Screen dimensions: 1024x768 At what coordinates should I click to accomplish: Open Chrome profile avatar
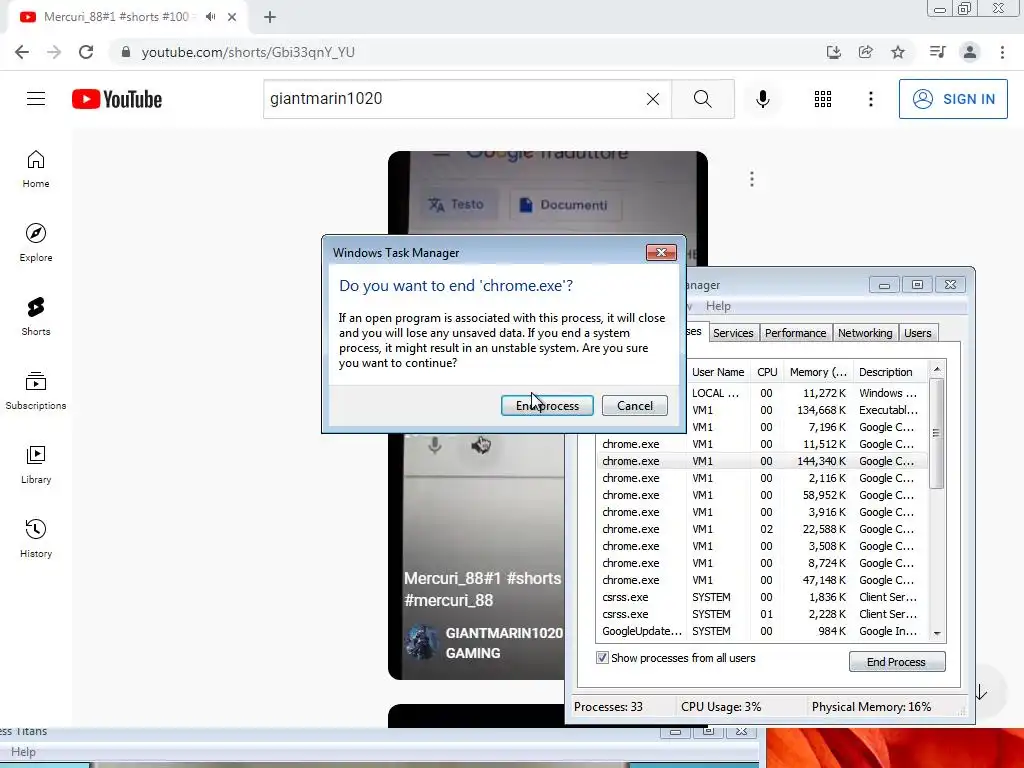pyautogui.click(x=970, y=52)
